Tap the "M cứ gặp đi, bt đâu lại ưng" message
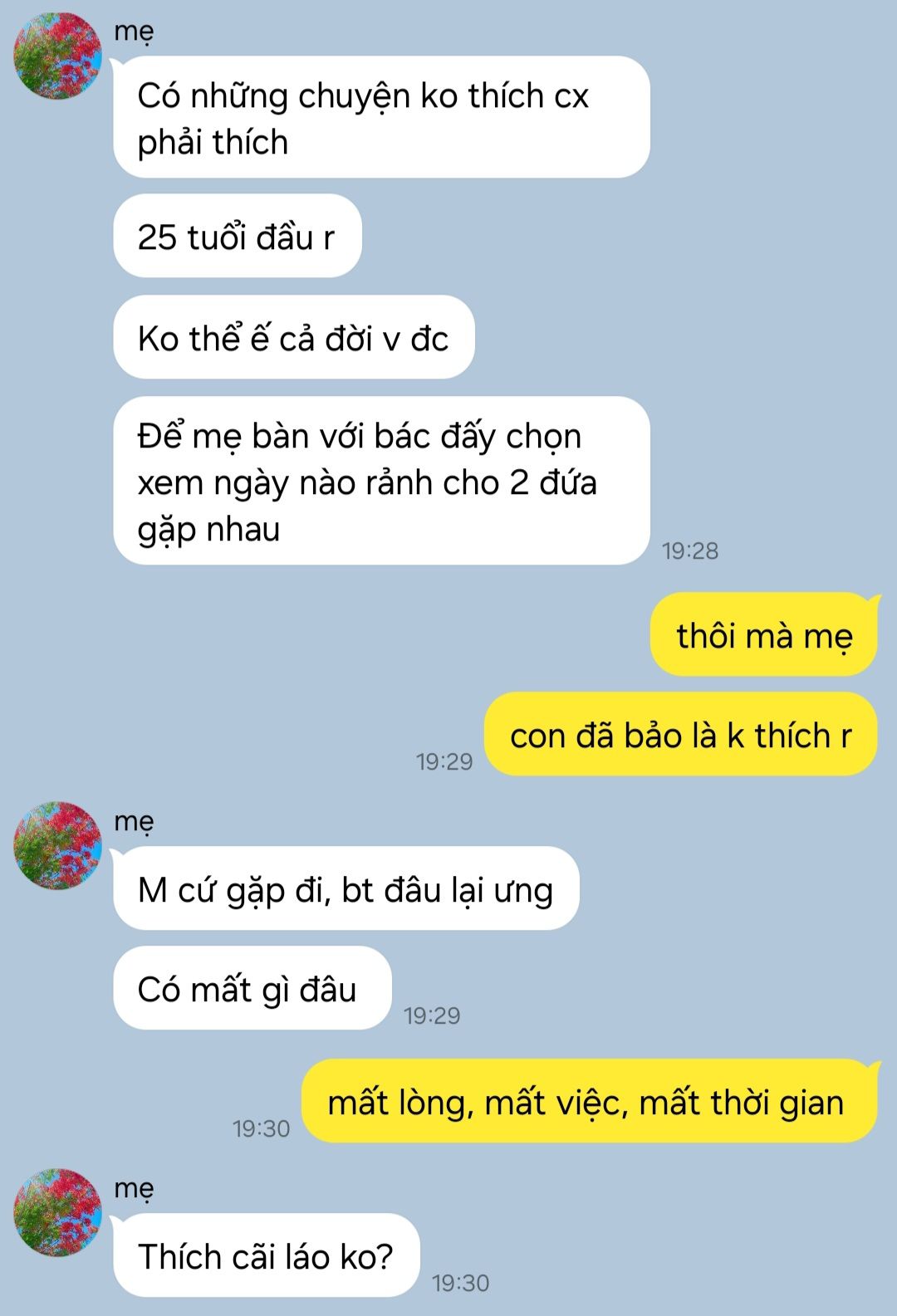This screenshot has height=1316, width=897. point(346,888)
